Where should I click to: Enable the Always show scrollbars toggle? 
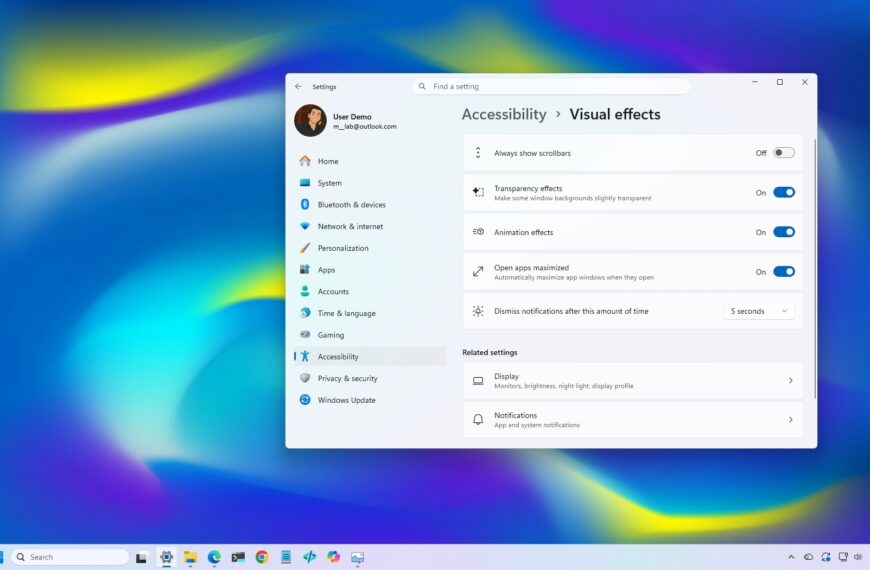pos(784,153)
